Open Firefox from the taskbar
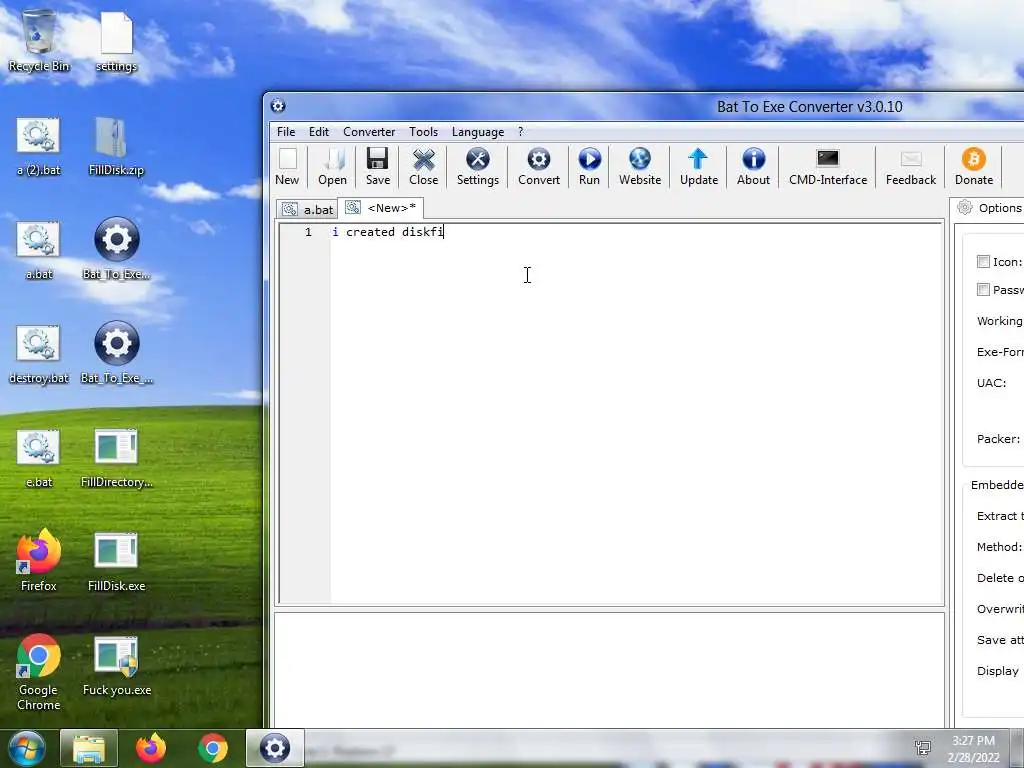 [x=151, y=748]
